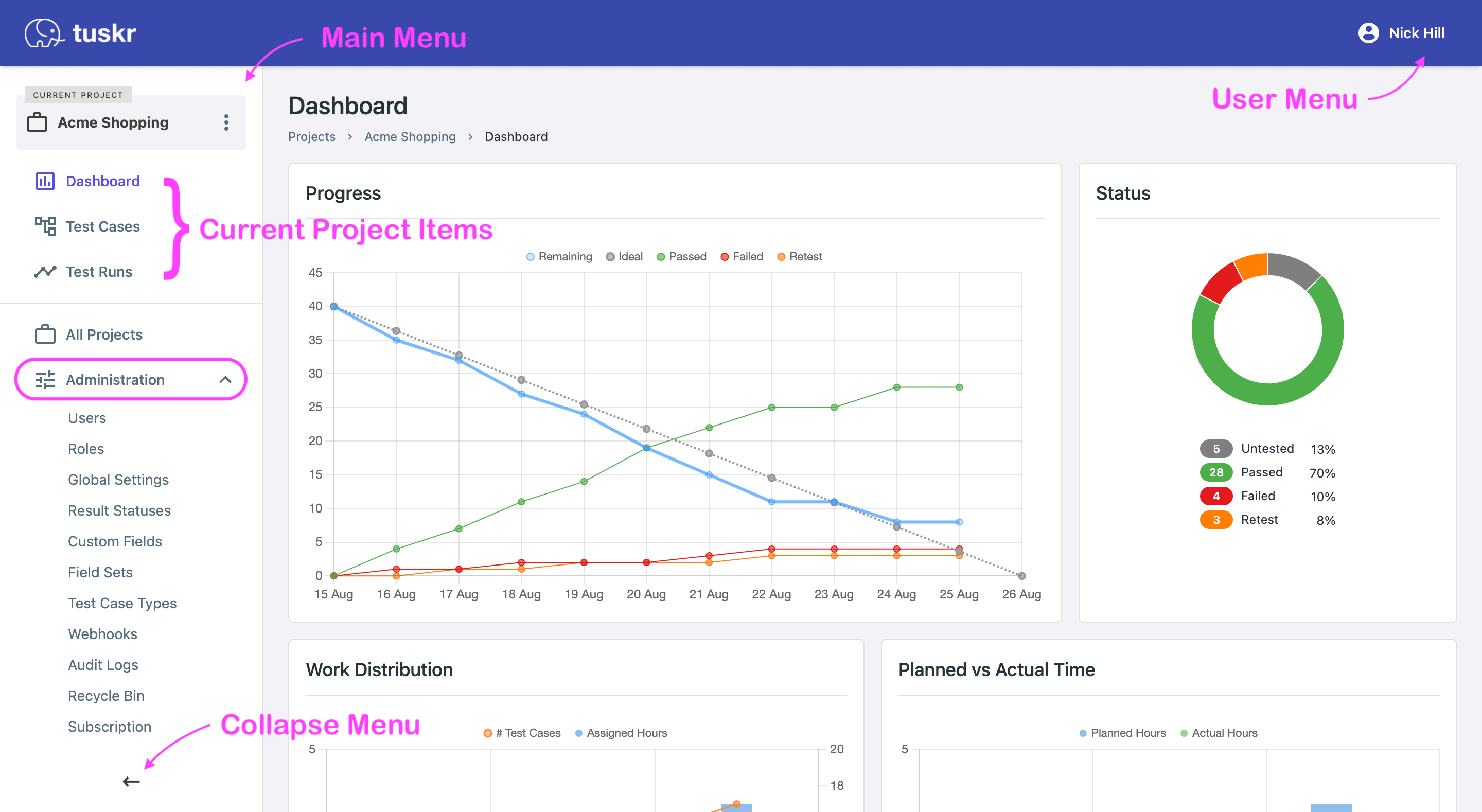Click Projects link in the breadcrumb
Image resolution: width=1482 pixels, height=812 pixels.
coord(311,137)
